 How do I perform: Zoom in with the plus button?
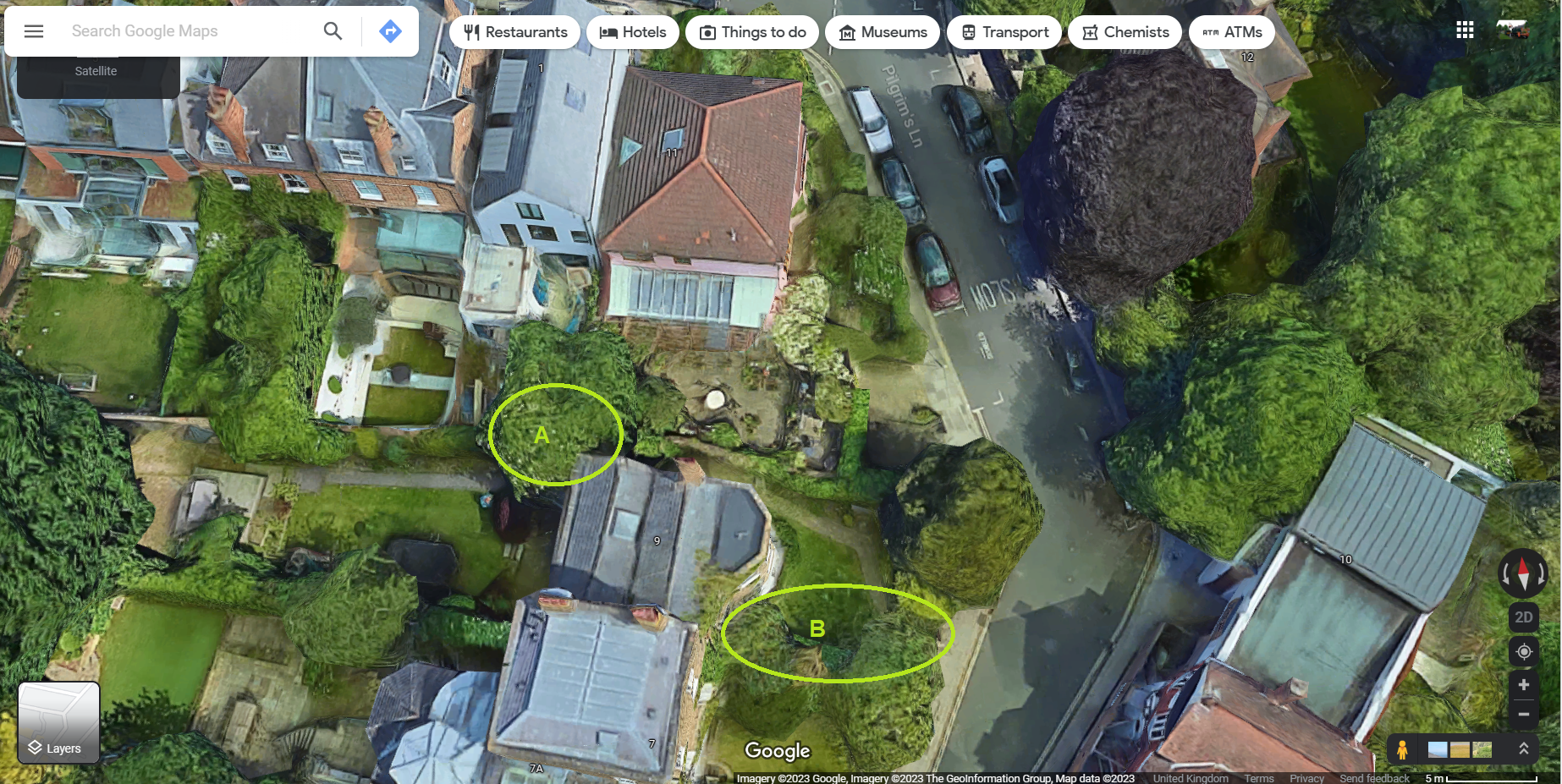[1523, 685]
